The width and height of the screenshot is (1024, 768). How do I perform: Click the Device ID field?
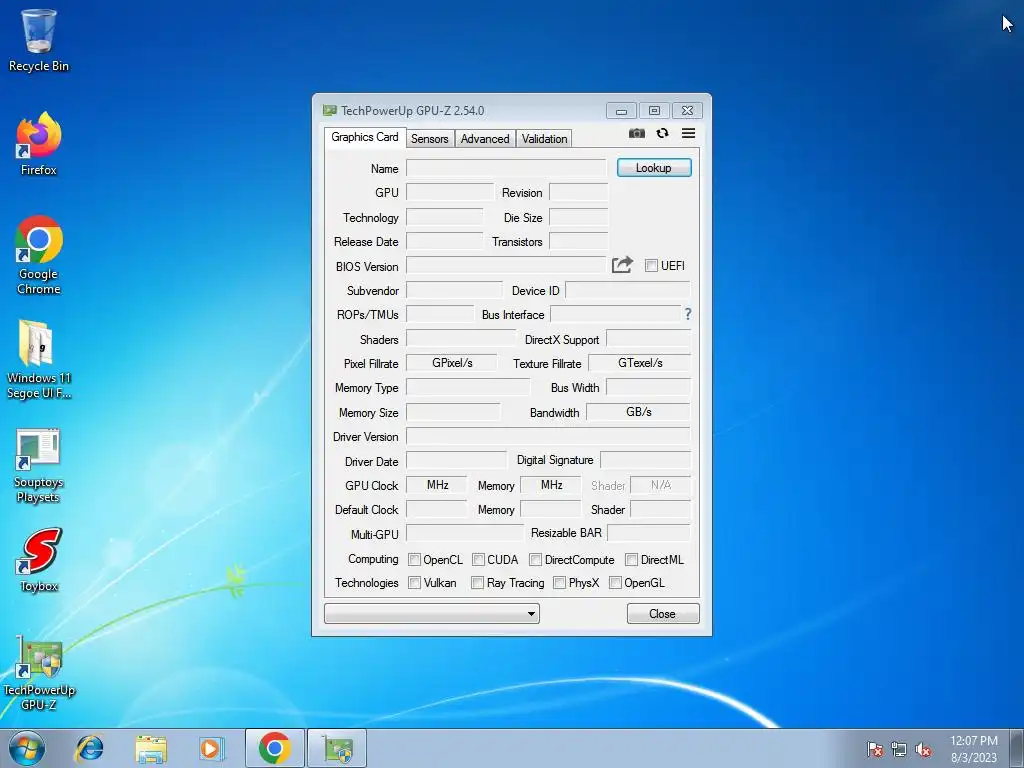click(x=628, y=290)
